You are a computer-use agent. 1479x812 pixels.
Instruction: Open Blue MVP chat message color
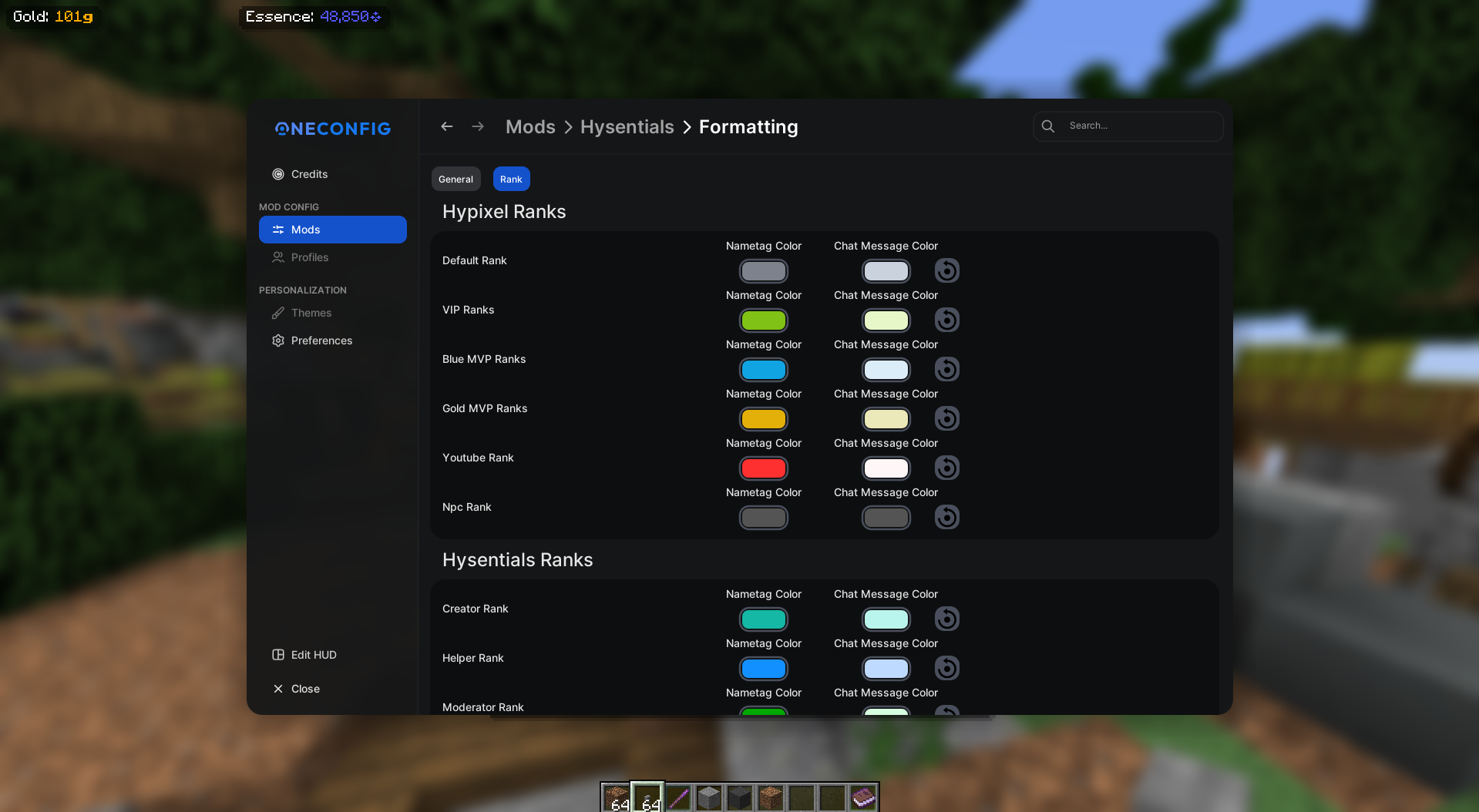coord(886,370)
